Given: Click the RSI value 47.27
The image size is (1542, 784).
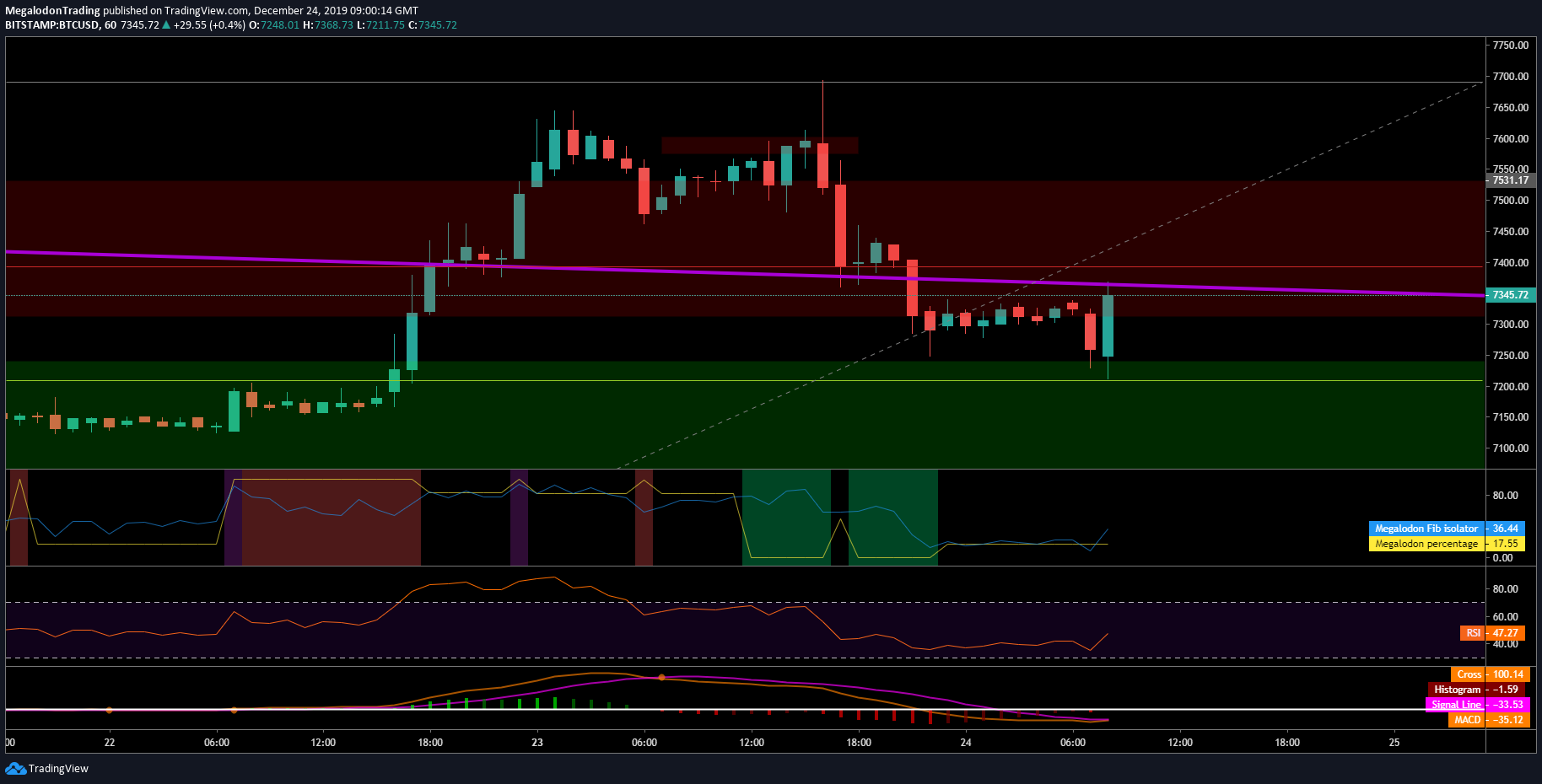Looking at the screenshot, I should 1506,633.
